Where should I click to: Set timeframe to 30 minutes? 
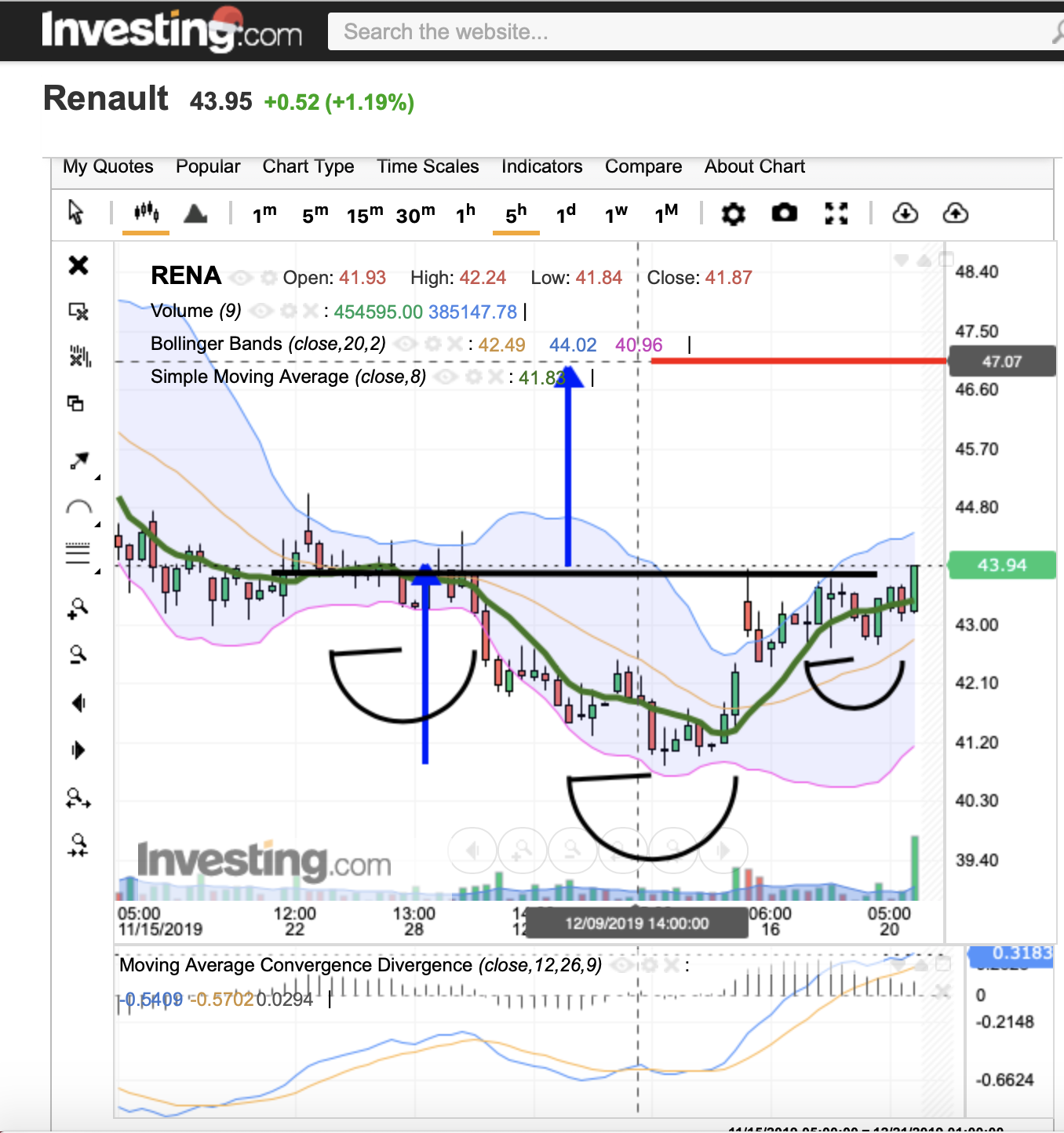[415, 213]
